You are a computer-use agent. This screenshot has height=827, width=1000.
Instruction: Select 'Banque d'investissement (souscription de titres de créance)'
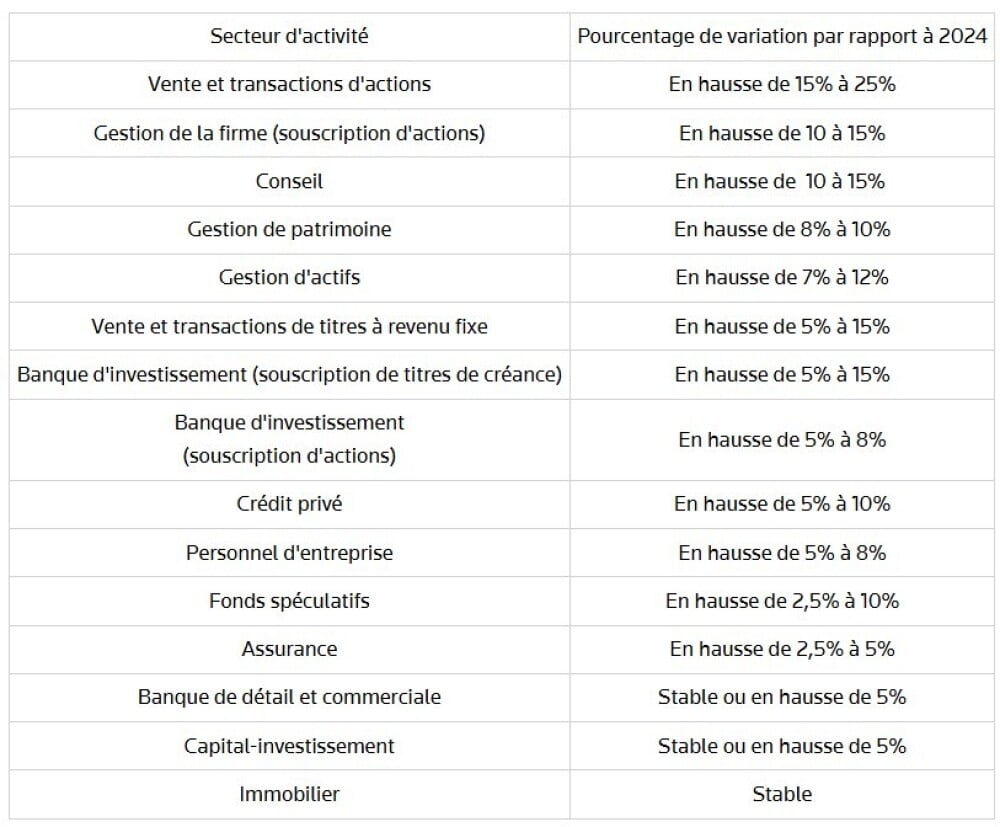(289, 374)
